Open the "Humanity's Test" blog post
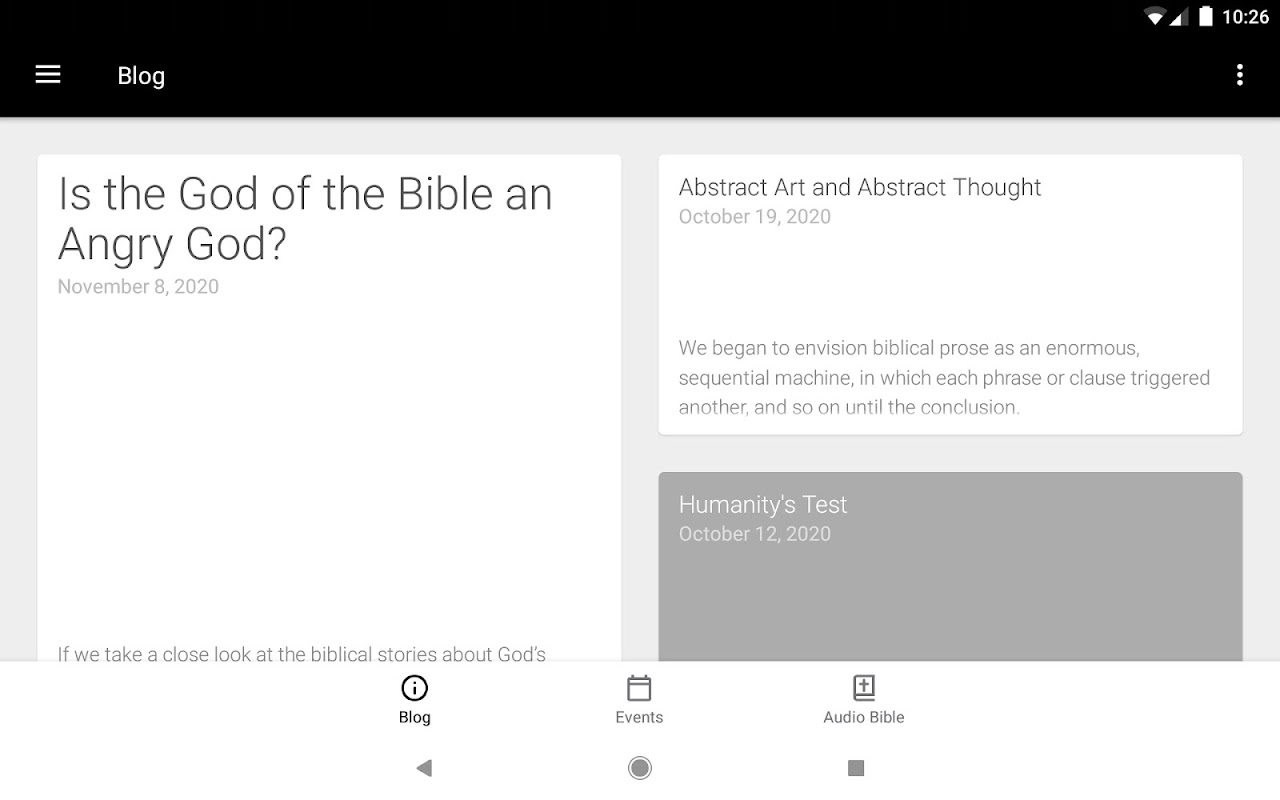This screenshot has height=800, width=1280. [x=763, y=505]
